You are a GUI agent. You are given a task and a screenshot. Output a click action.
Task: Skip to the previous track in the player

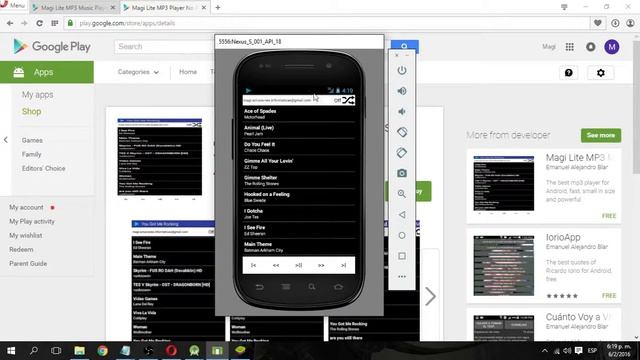click(x=253, y=265)
